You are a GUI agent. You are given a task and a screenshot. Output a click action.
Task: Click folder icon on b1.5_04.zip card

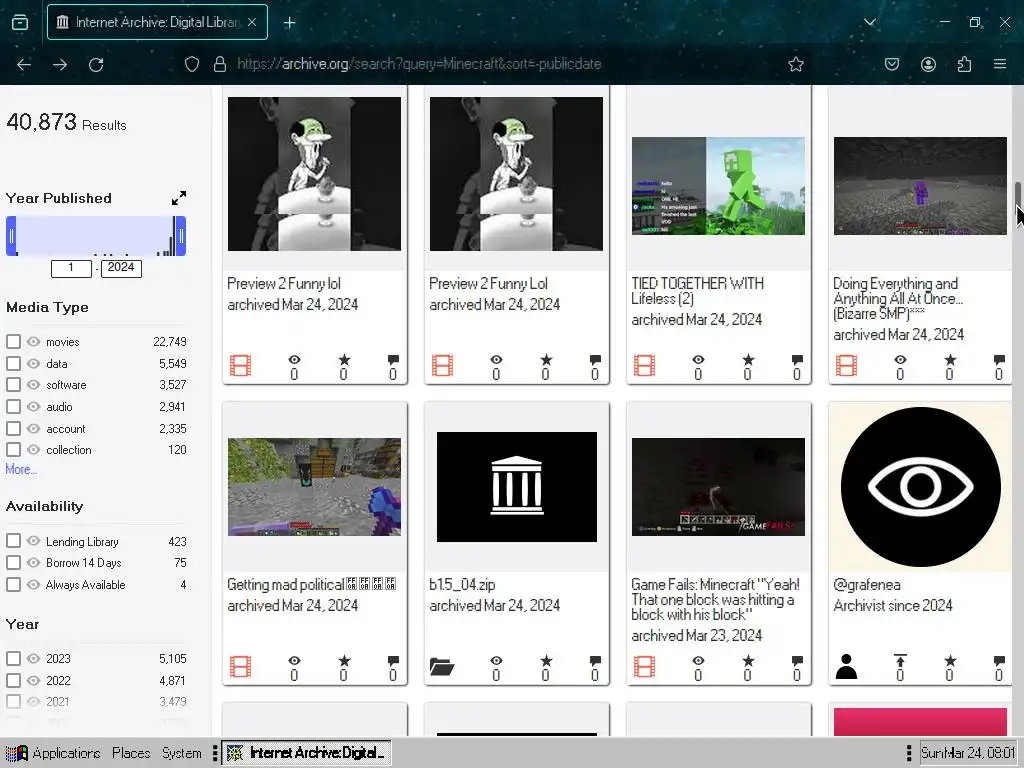click(442, 667)
